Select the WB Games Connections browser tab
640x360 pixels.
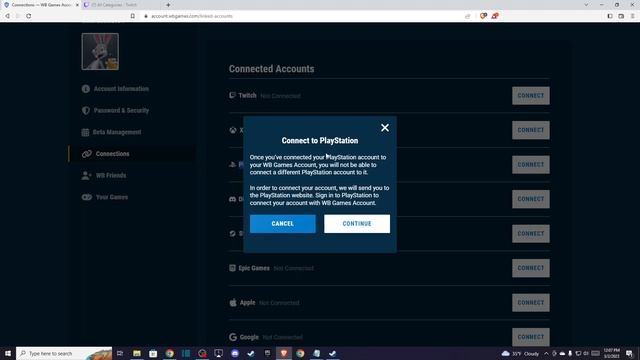click(39, 5)
